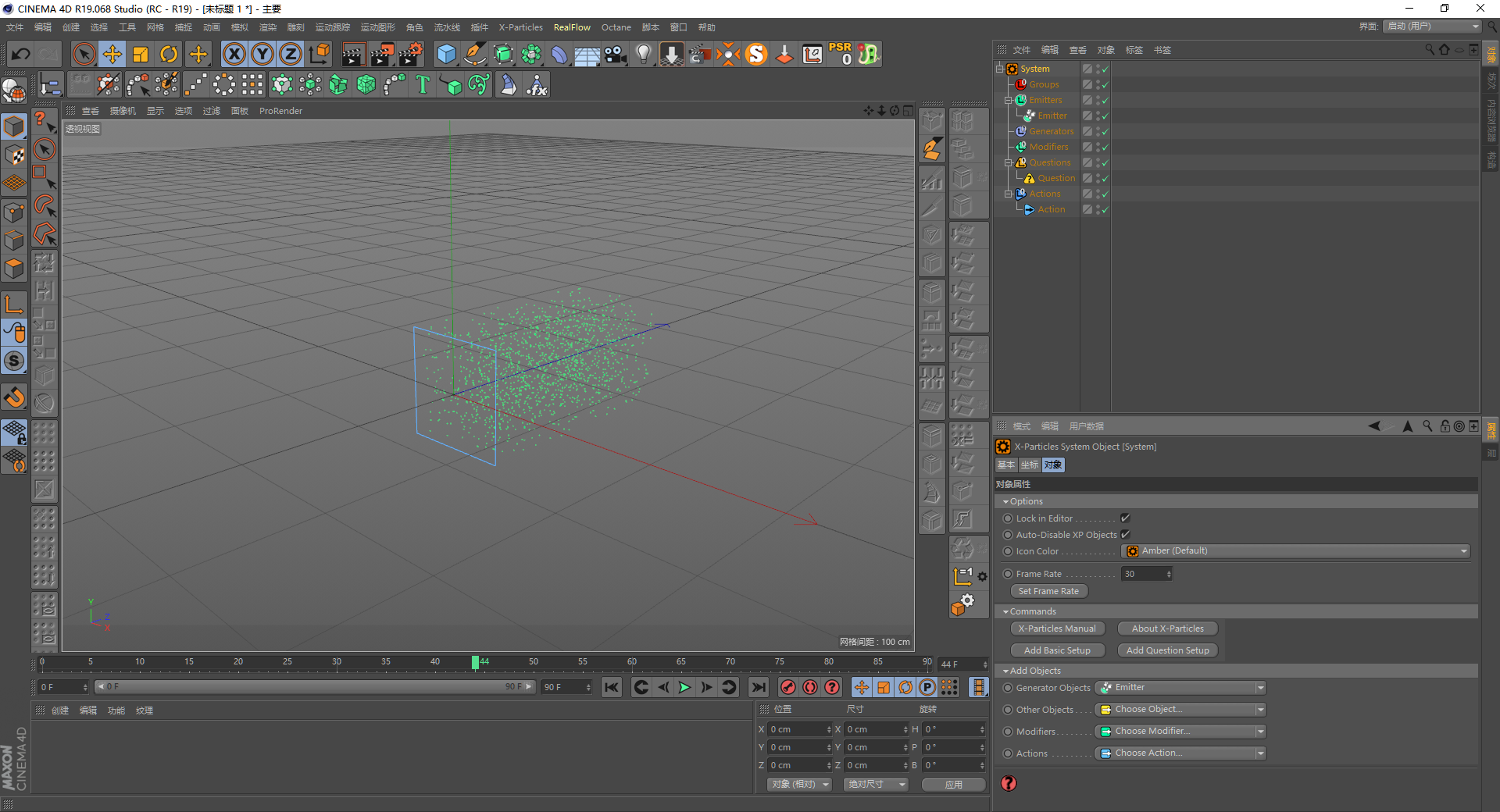Toggle enable check for Modifiers object
The height and width of the screenshot is (812, 1500).
click(1105, 148)
